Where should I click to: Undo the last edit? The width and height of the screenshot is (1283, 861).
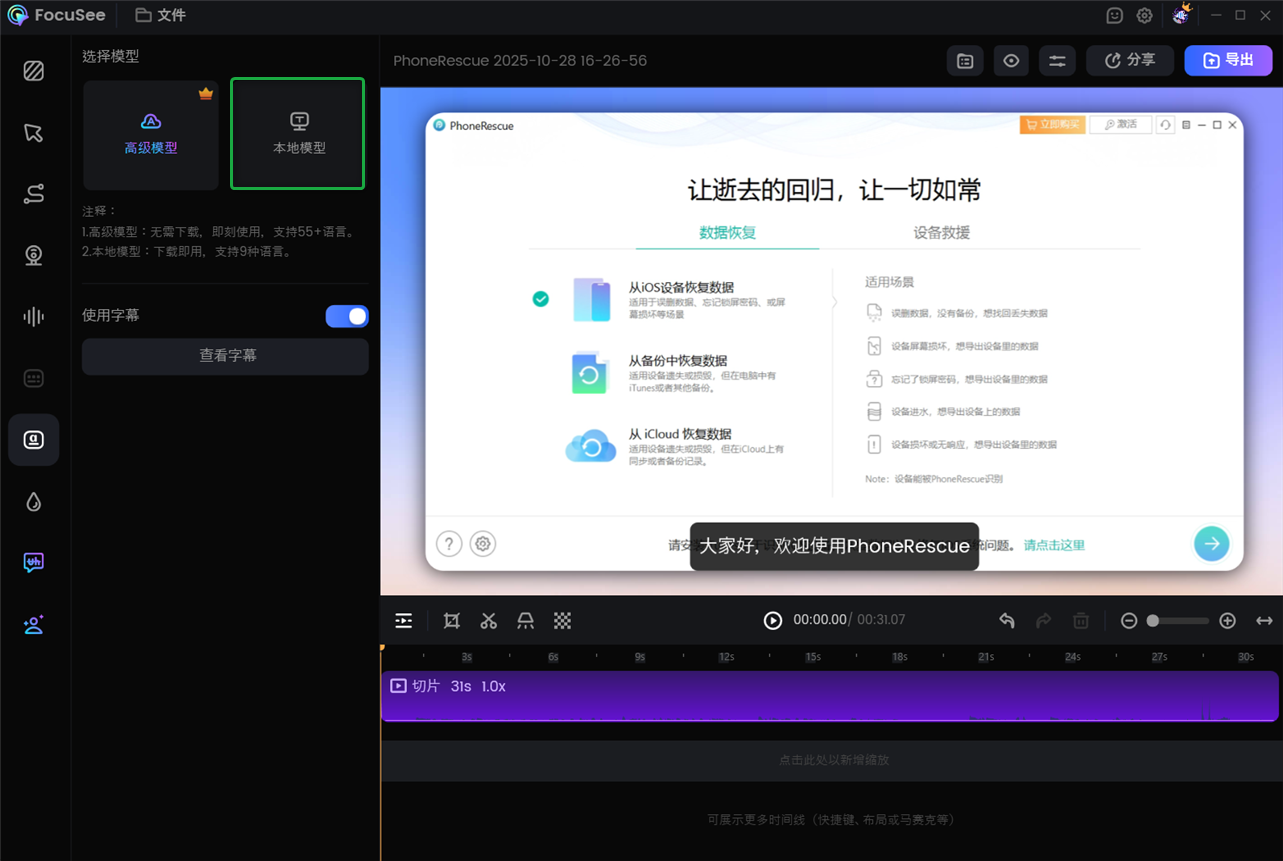pos(1007,621)
